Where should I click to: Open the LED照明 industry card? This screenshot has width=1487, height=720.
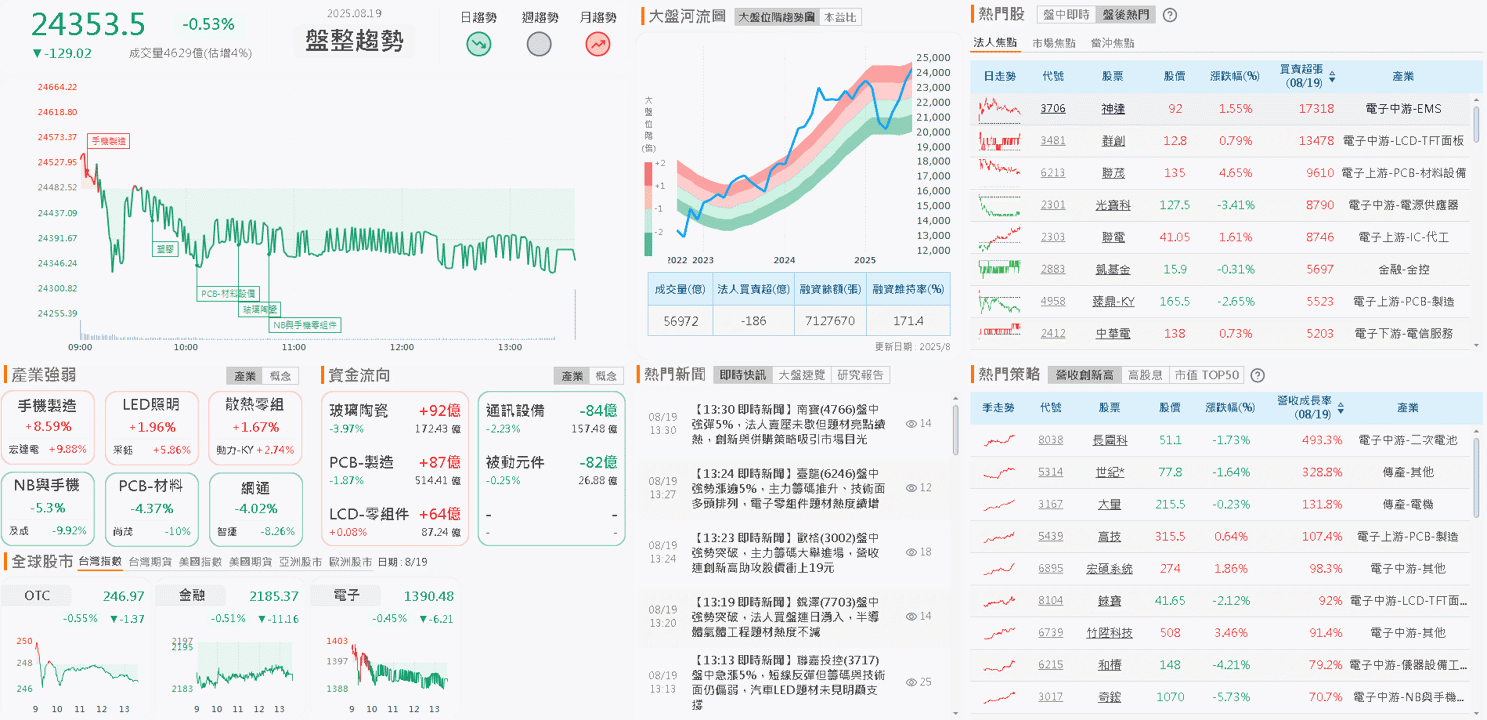point(150,428)
